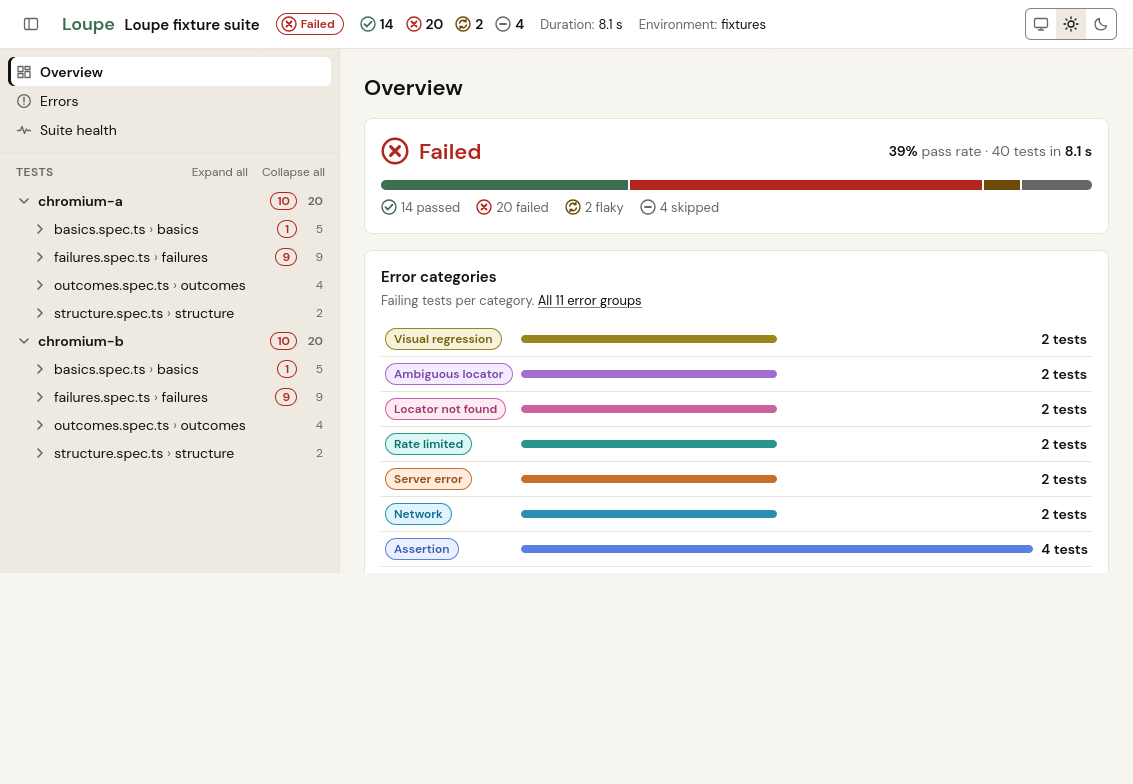The height and width of the screenshot is (784, 1133).
Task: Click the 4 skipped legend item
Action: 679,207
